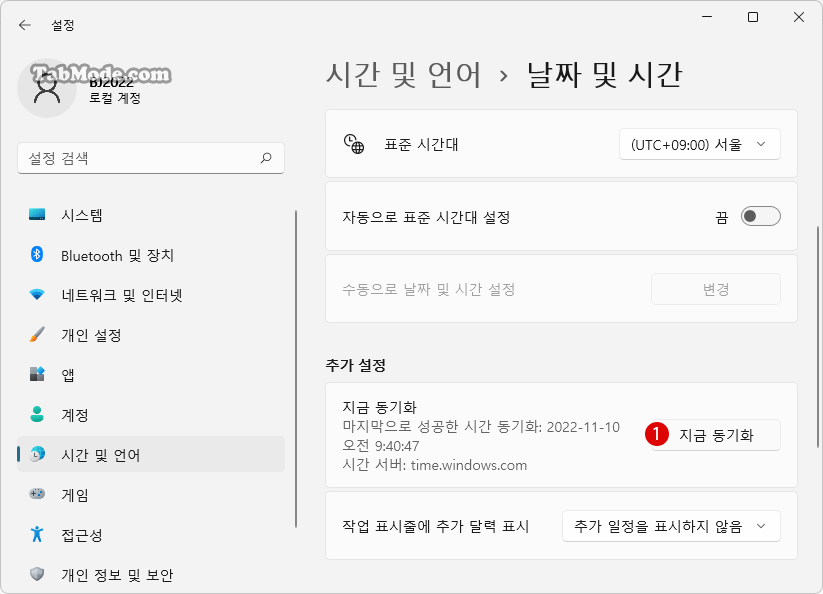
Task: Open 추가 일정을 표시하지 않음 dropdown
Action: 671,526
